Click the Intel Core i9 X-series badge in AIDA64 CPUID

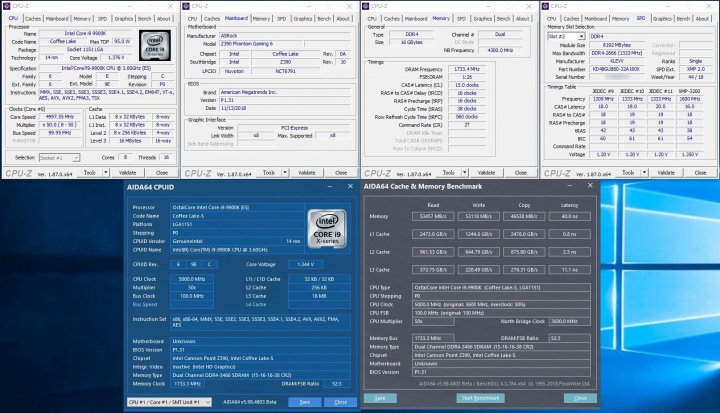click(326, 228)
